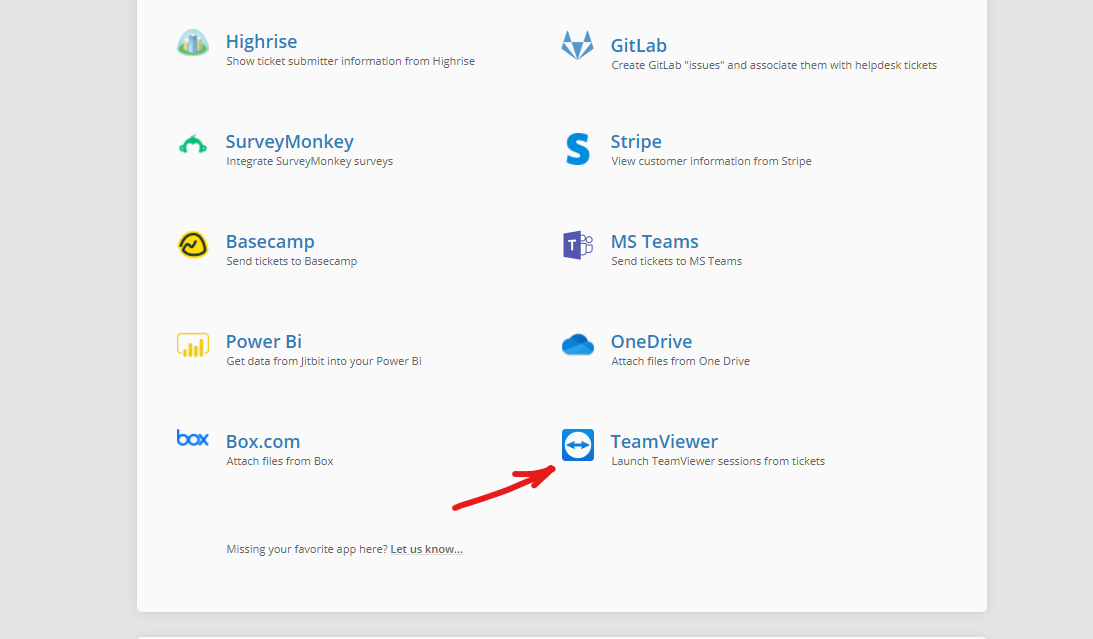The width and height of the screenshot is (1093, 639).
Task: Click the SurveyMonkey icon
Action: 192,145
